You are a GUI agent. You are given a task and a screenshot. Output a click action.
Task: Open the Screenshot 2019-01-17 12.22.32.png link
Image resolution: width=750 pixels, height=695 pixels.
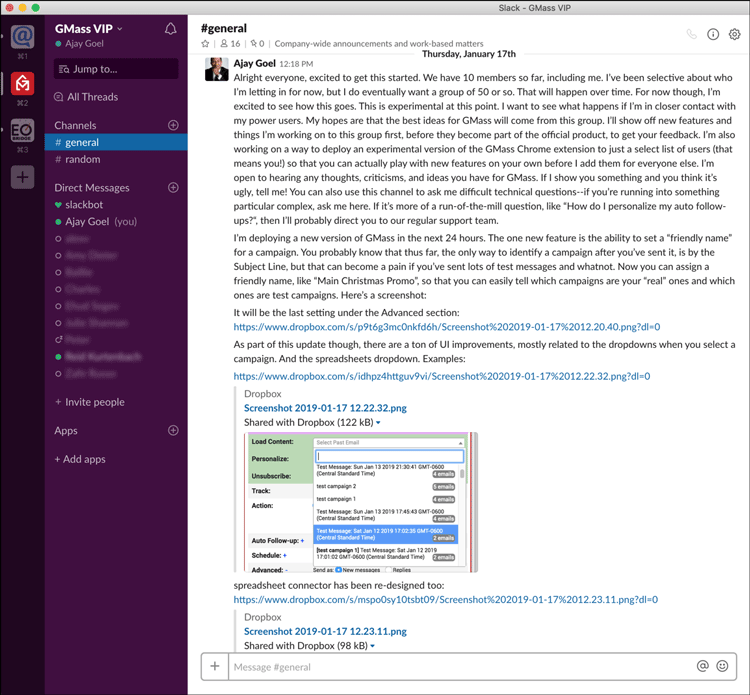pyautogui.click(x=325, y=408)
